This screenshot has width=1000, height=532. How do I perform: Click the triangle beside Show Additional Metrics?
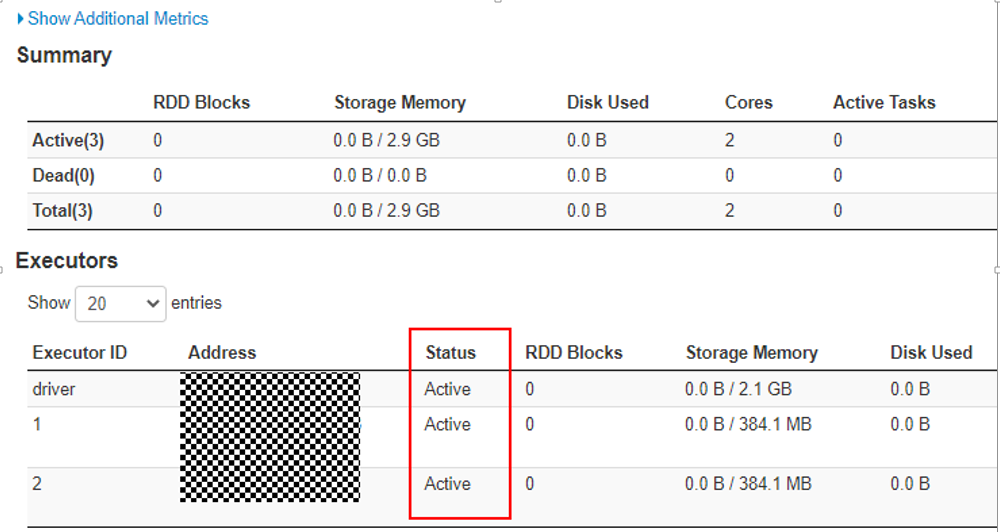tap(21, 18)
